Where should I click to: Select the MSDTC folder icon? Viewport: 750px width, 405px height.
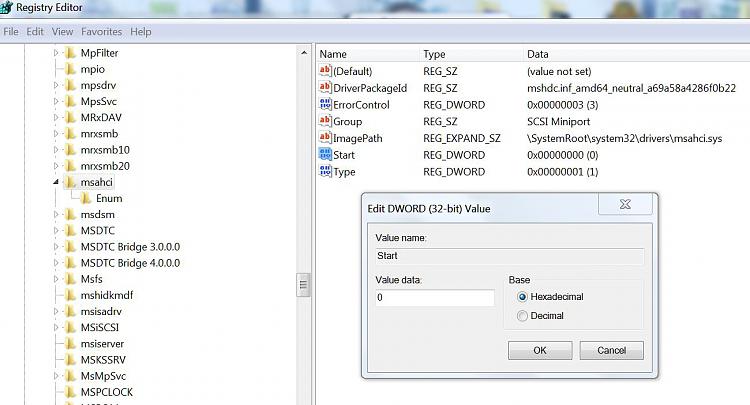(x=70, y=230)
